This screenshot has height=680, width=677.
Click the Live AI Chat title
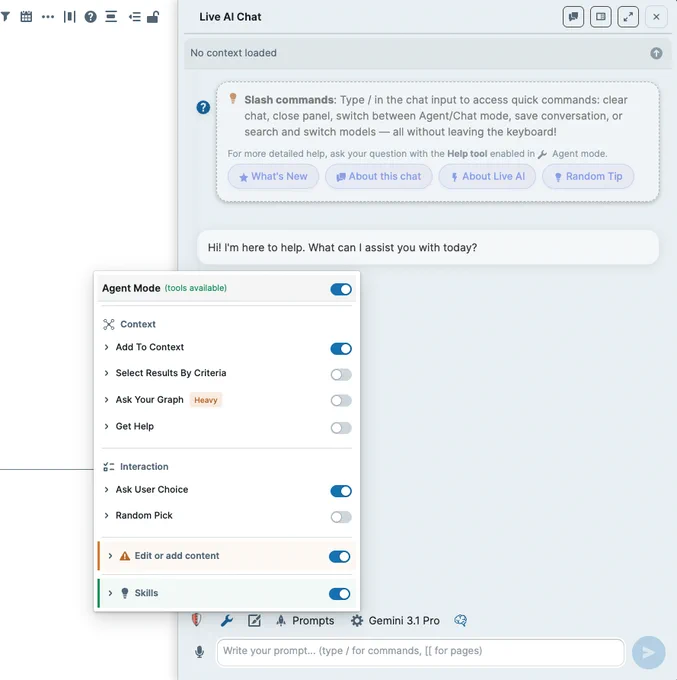tap(230, 17)
